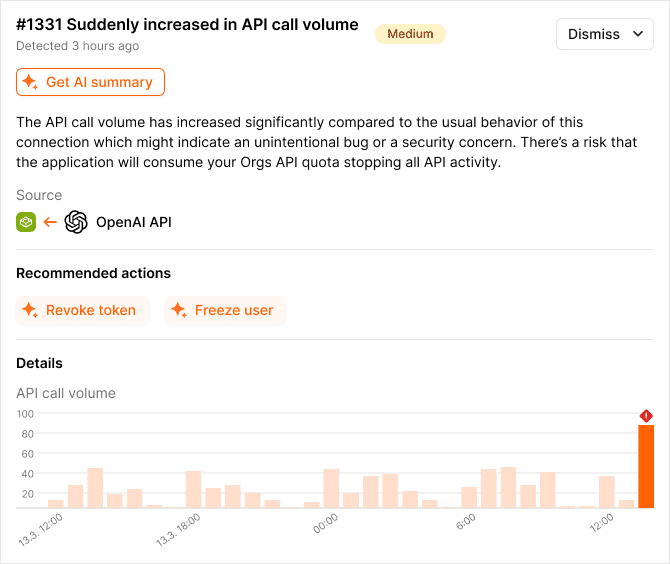This screenshot has width=670, height=564.
Task: Click the red alert diamond icon above the spike bar
Action: pos(646,416)
